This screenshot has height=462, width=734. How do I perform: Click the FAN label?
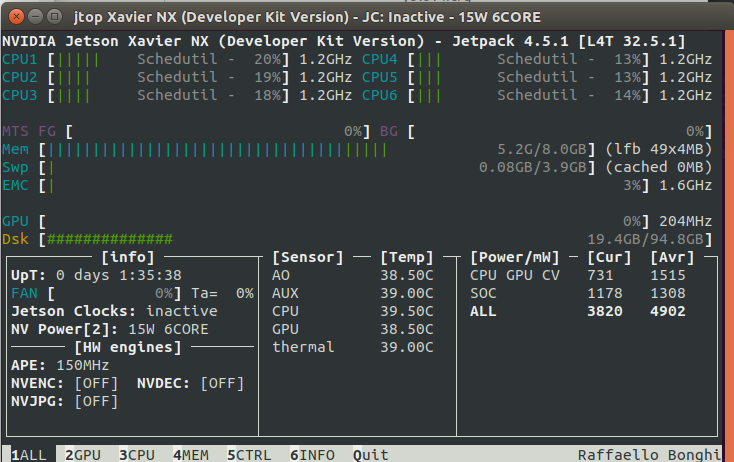point(24,293)
